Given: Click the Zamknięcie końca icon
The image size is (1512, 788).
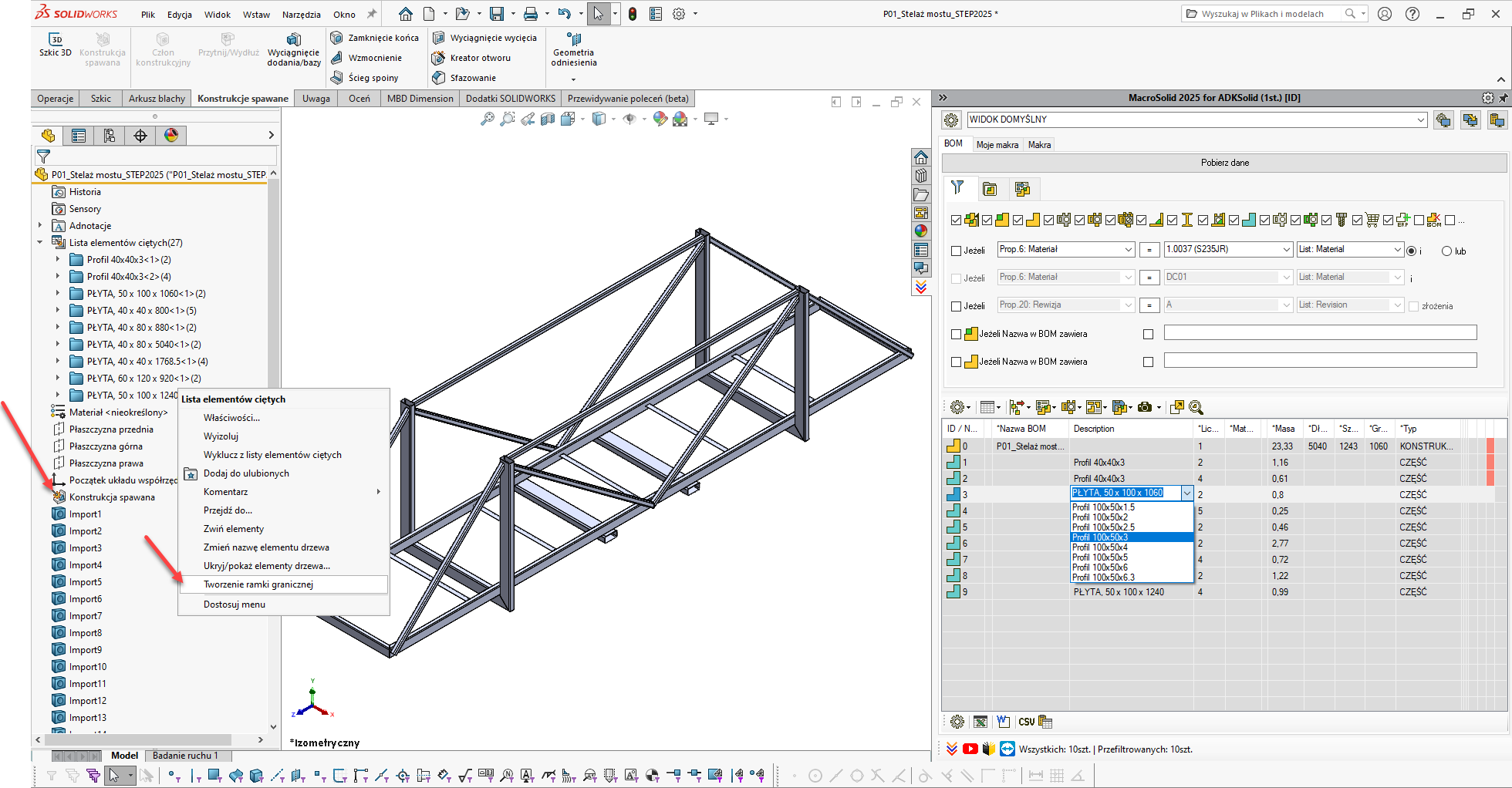Looking at the screenshot, I should point(336,38).
